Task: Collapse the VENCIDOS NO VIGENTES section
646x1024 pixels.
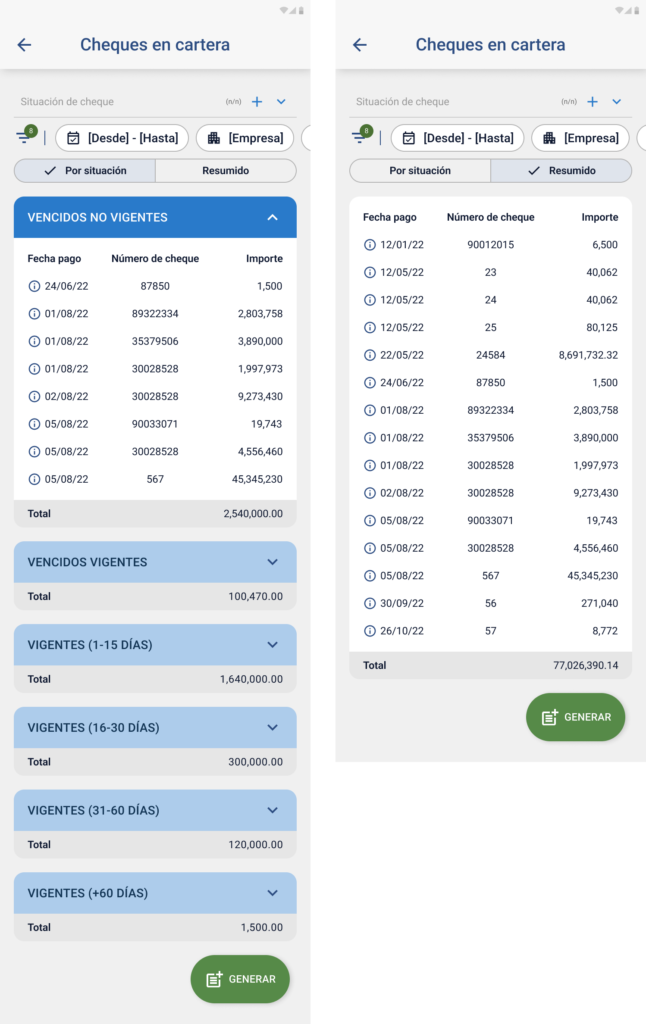Action: coord(272,217)
